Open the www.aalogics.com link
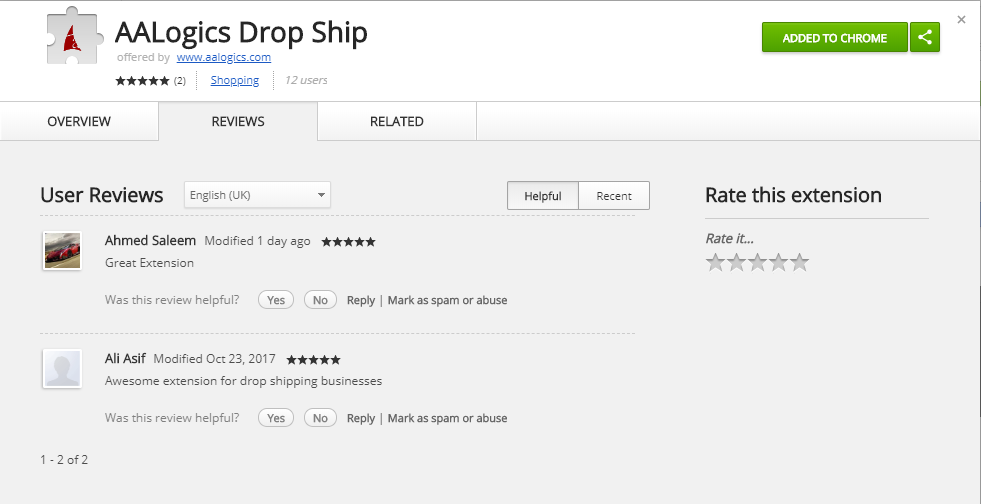This screenshot has height=504, width=981. pos(223,58)
